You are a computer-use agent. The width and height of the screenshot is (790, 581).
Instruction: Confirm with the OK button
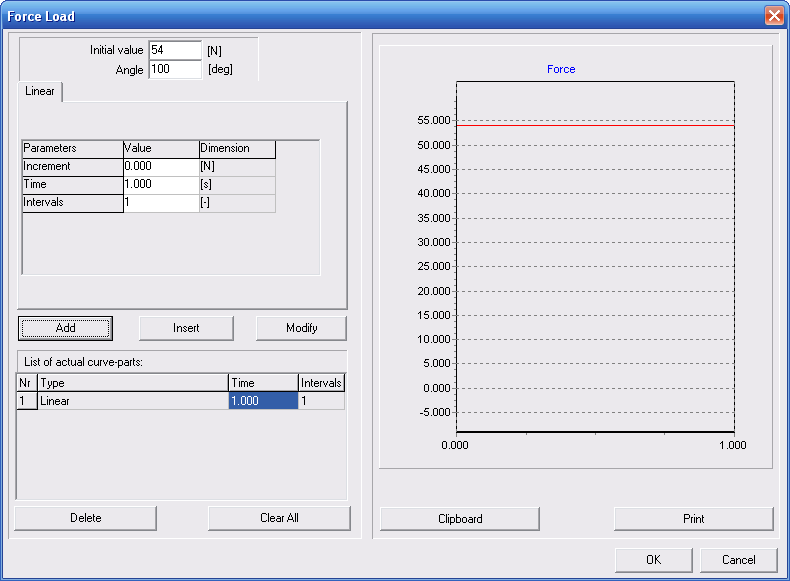pyautogui.click(x=653, y=560)
